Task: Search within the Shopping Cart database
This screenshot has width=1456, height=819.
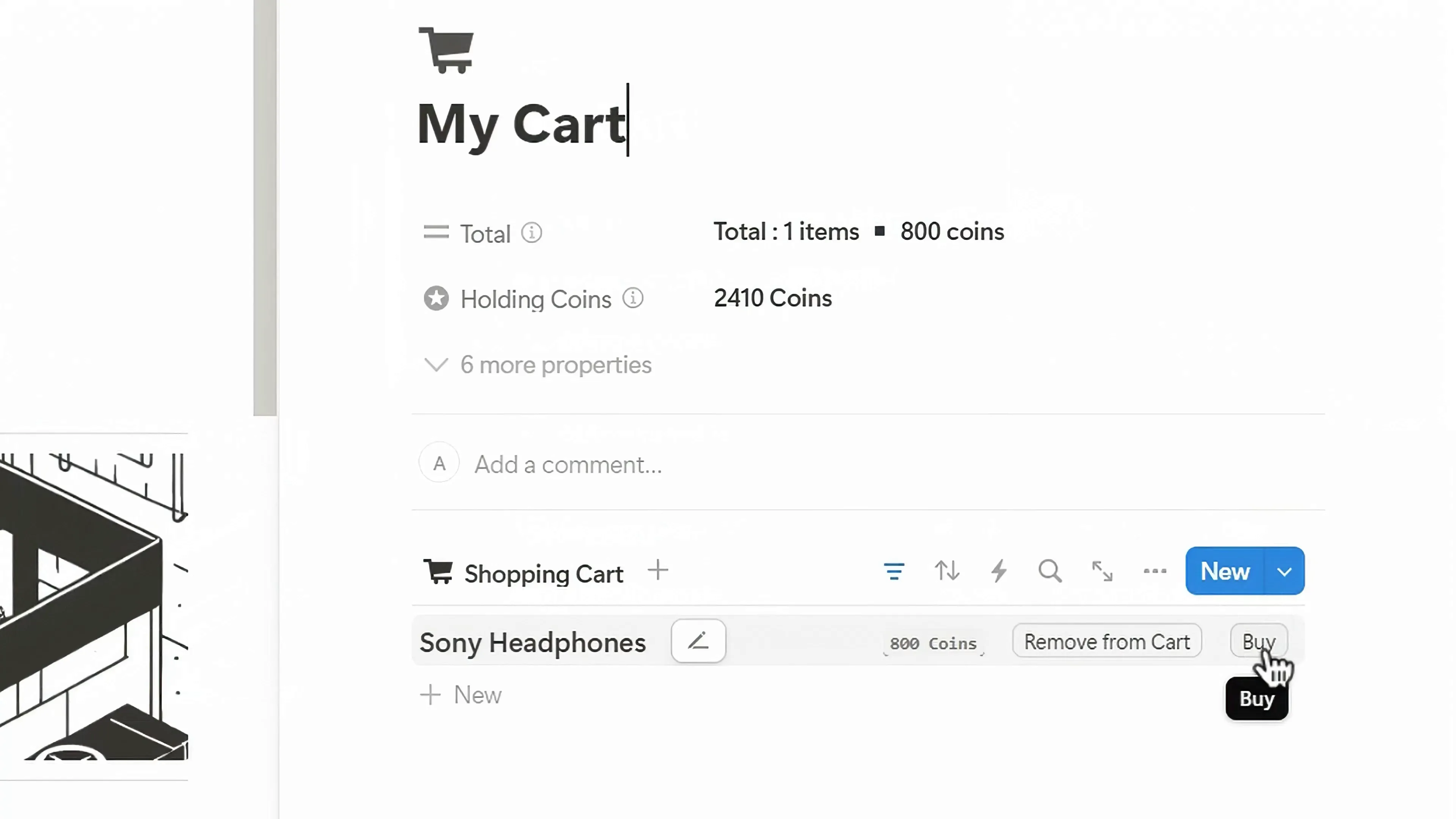Action: pos(1050,571)
